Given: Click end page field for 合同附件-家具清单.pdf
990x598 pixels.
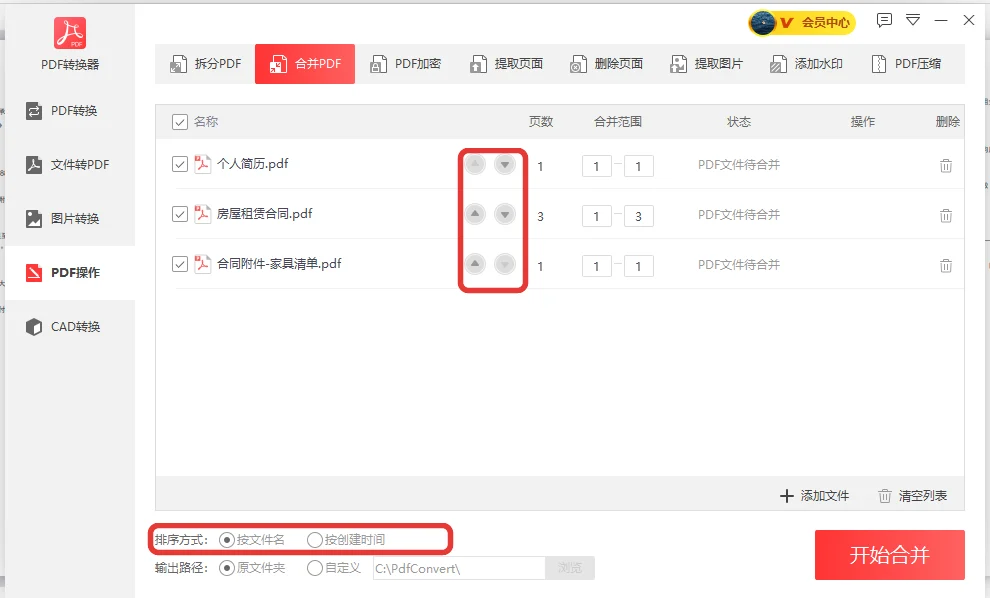Looking at the screenshot, I should tap(638, 266).
